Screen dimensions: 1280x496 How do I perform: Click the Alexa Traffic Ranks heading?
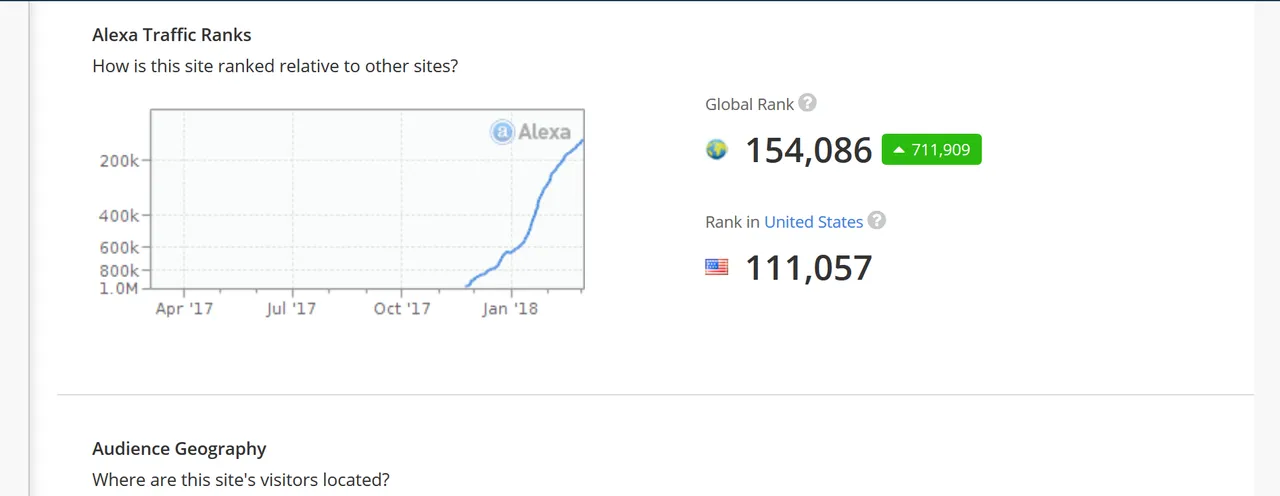(x=172, y=35)
